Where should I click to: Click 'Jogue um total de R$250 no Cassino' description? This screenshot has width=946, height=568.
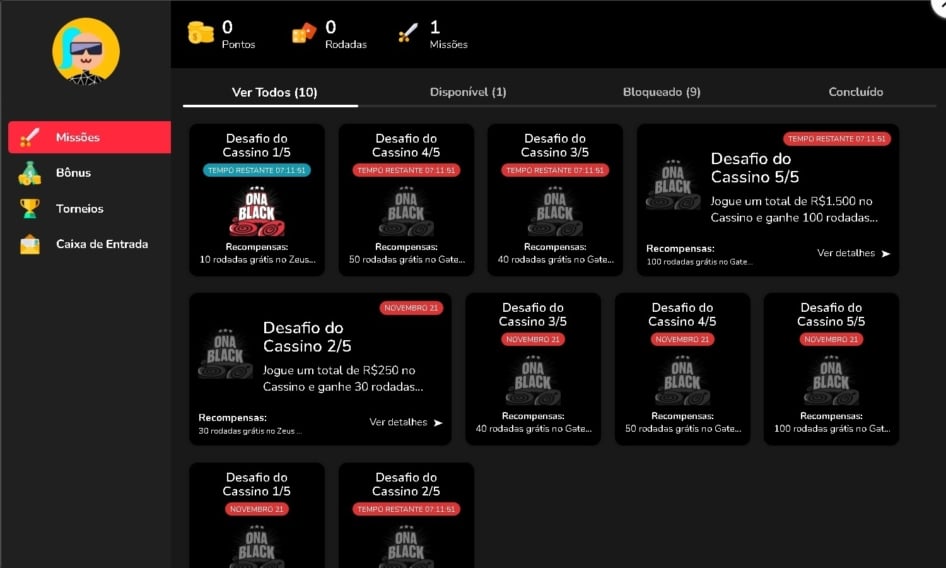[x=343, y=378]
